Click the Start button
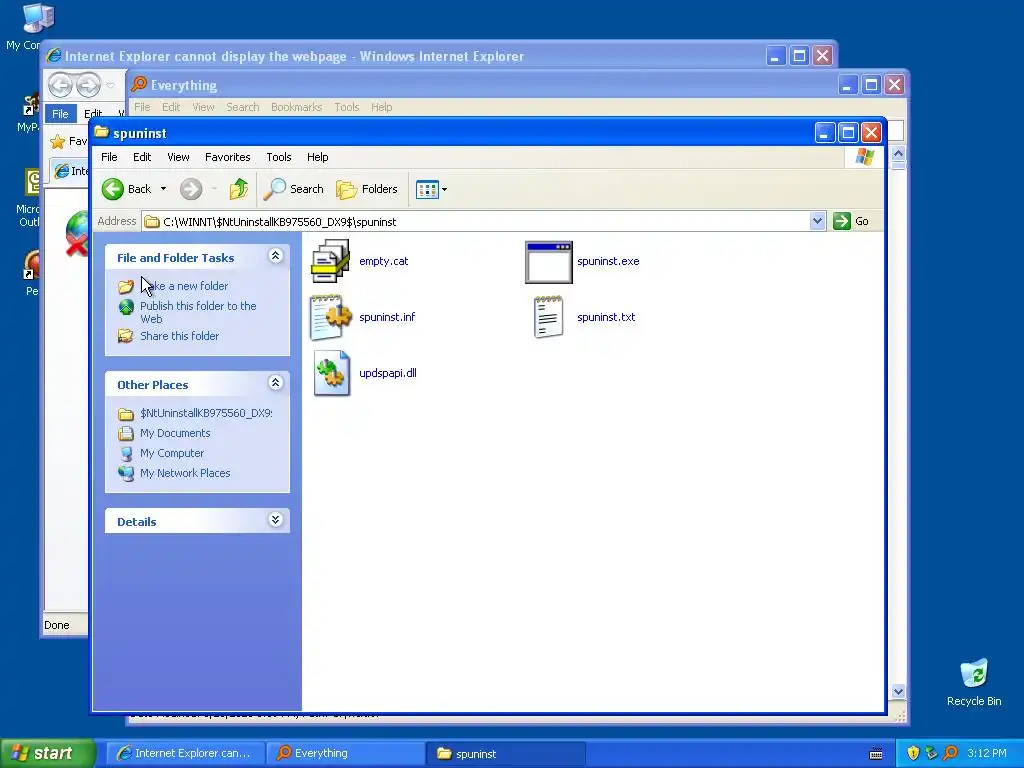This screenshot has height=768, width=1024. [47, 754]
